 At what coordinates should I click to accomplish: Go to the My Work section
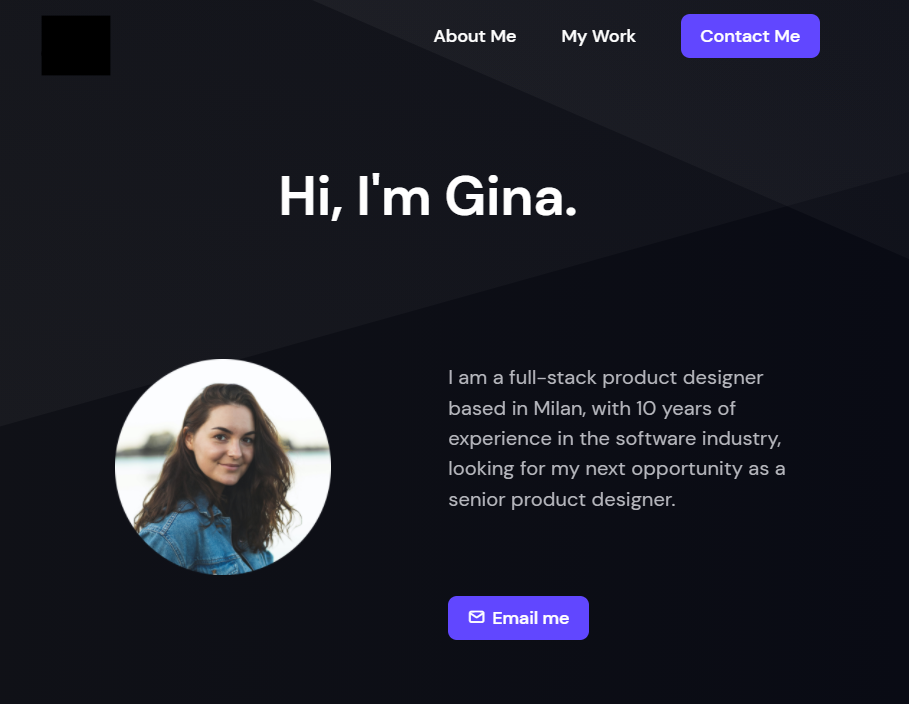coord(598,36)
